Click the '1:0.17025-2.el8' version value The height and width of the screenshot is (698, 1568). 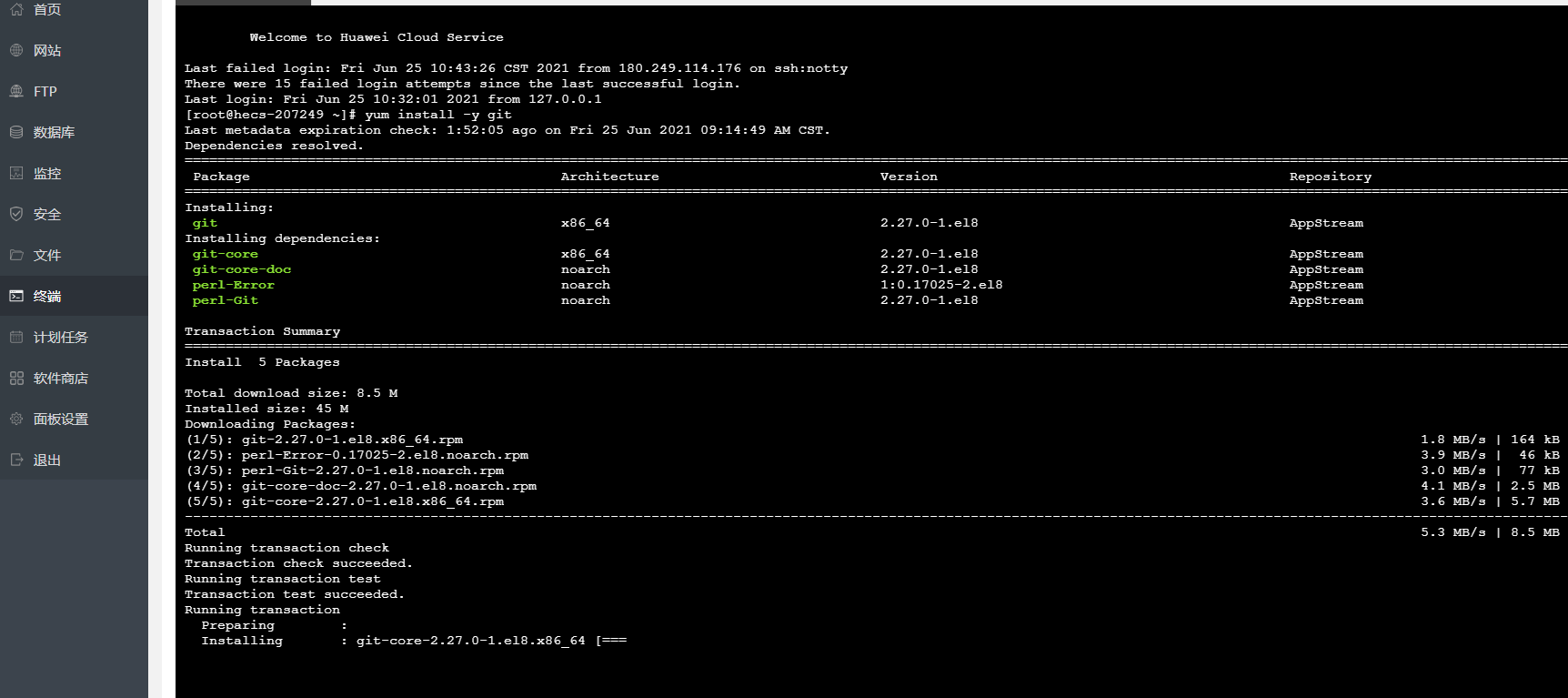941,285
